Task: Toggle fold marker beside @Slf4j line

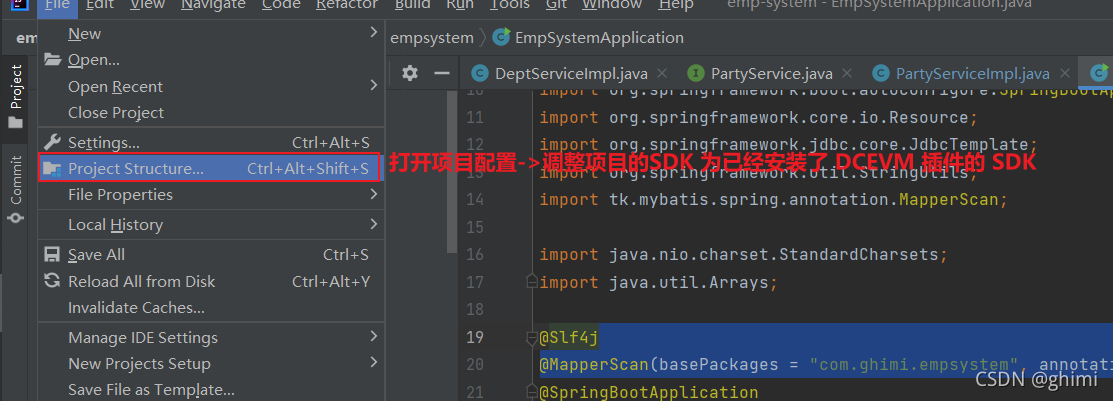Action: click(532, 338)
